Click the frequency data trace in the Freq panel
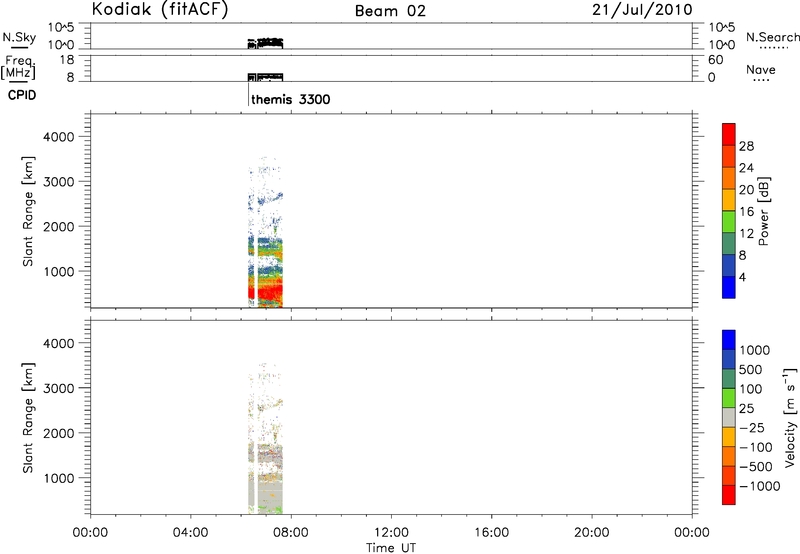 pos(265,77)
